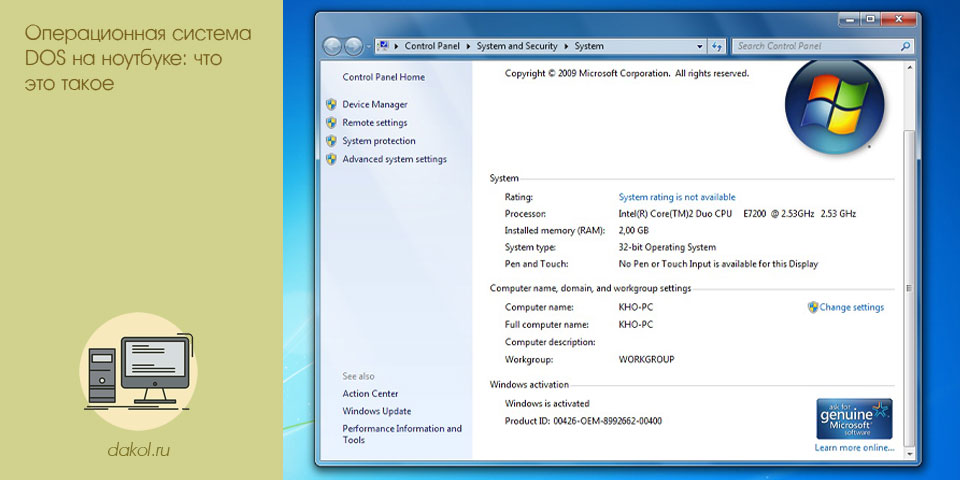The height and width of the screenshot is (480, 960).
Task: Click the Back navigation arrow button
Action: point(332,46)
